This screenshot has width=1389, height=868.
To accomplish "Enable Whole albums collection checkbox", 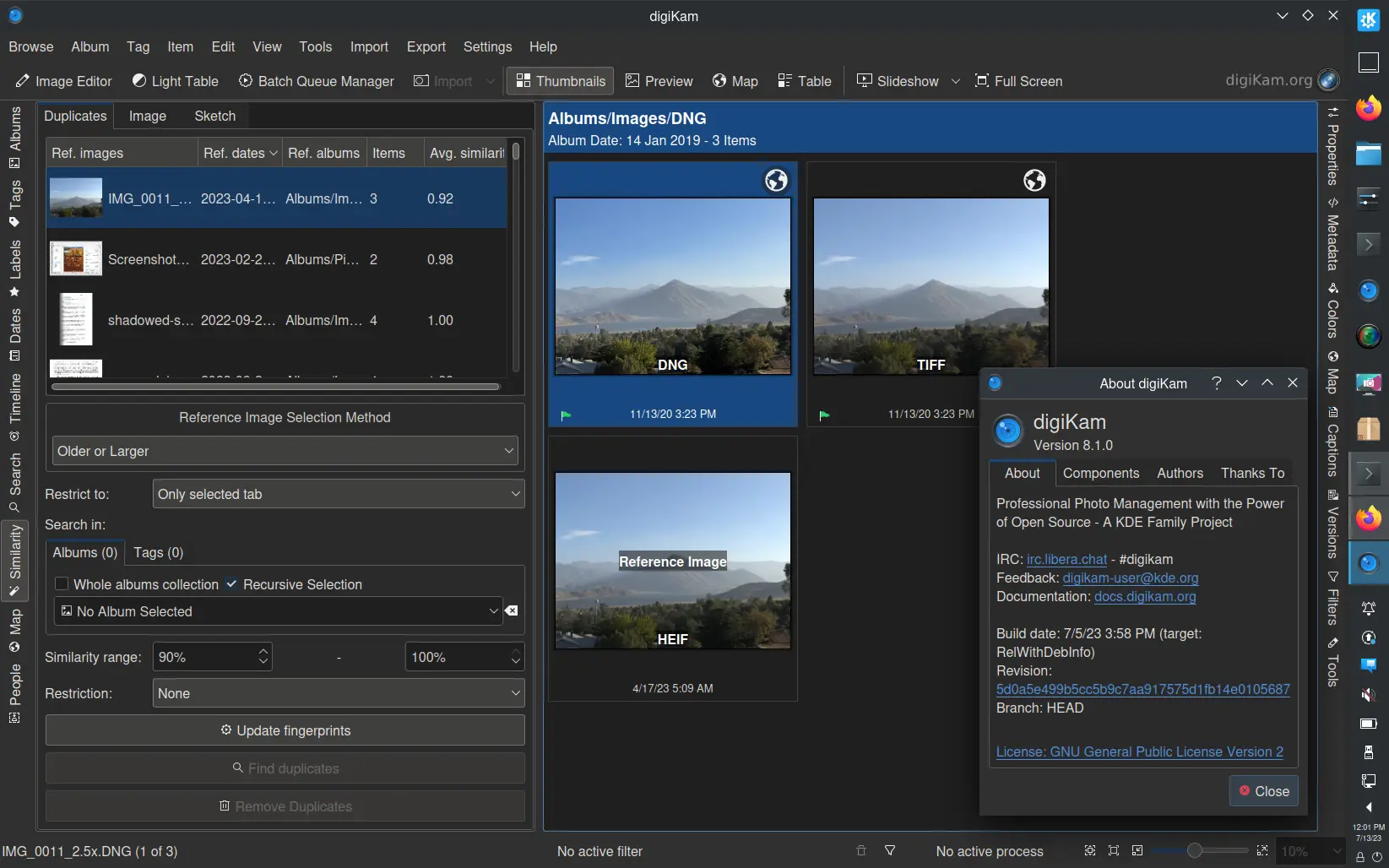I will [x=62, y=584].
